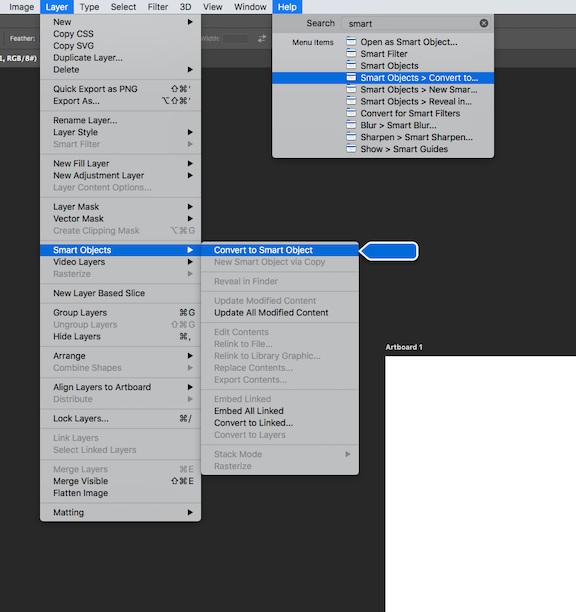Open the Type menu
Image resolution: width=576 pixels, height=612 pixels.
tap(89, 7)
